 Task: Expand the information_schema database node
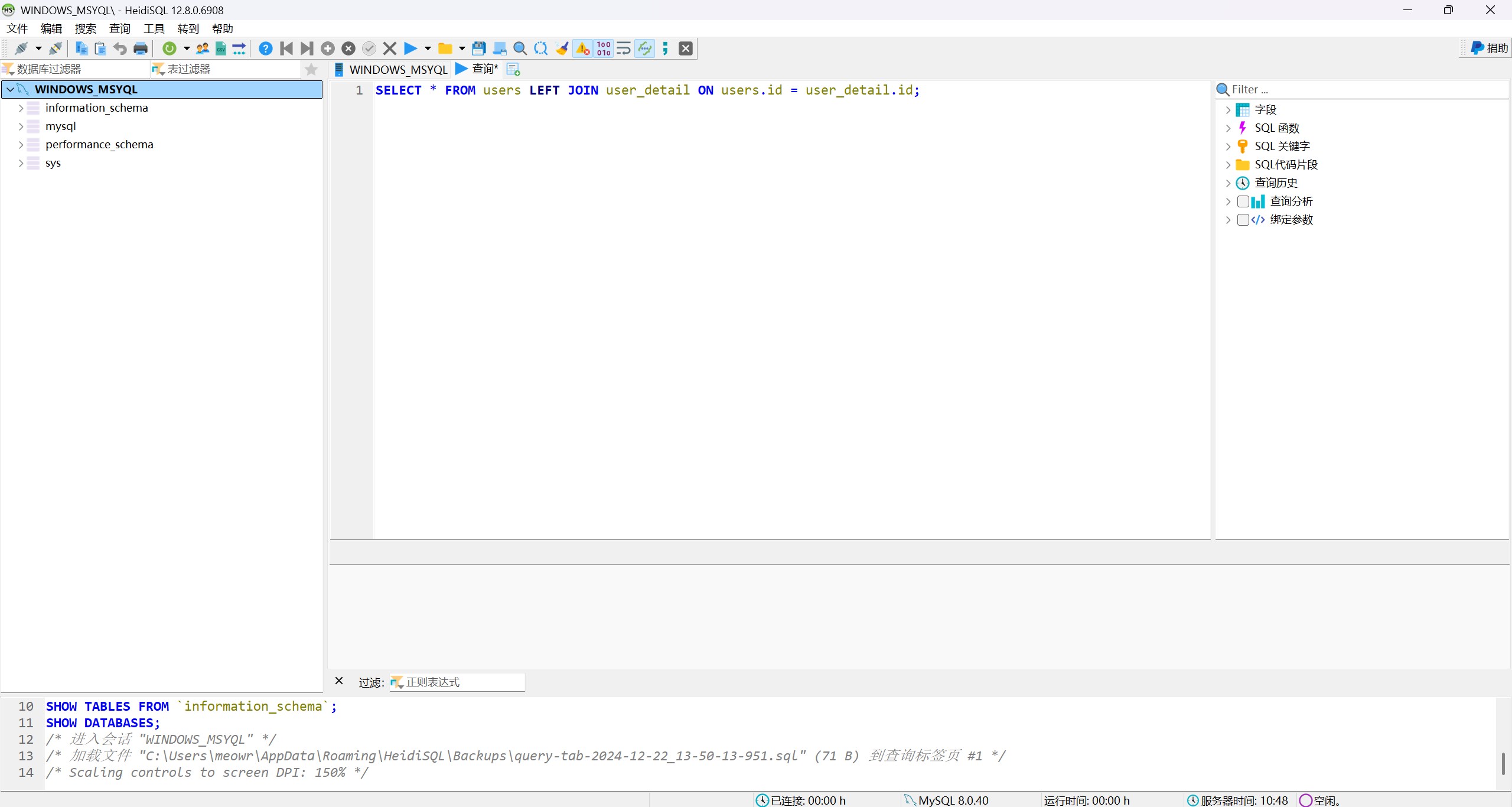(21, 108)
